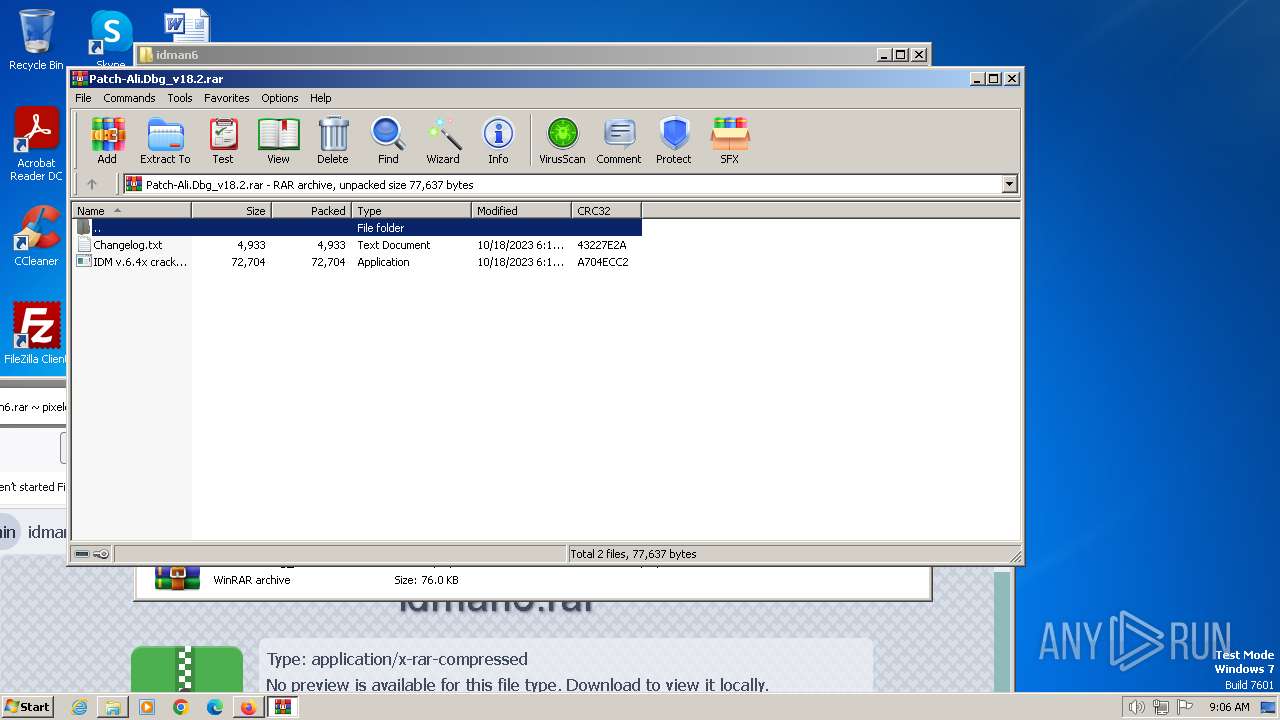This screenshot has height=720, width=1280.
Task: Open Recycle Bin desktop icon
Action: [x=36, y=40]
